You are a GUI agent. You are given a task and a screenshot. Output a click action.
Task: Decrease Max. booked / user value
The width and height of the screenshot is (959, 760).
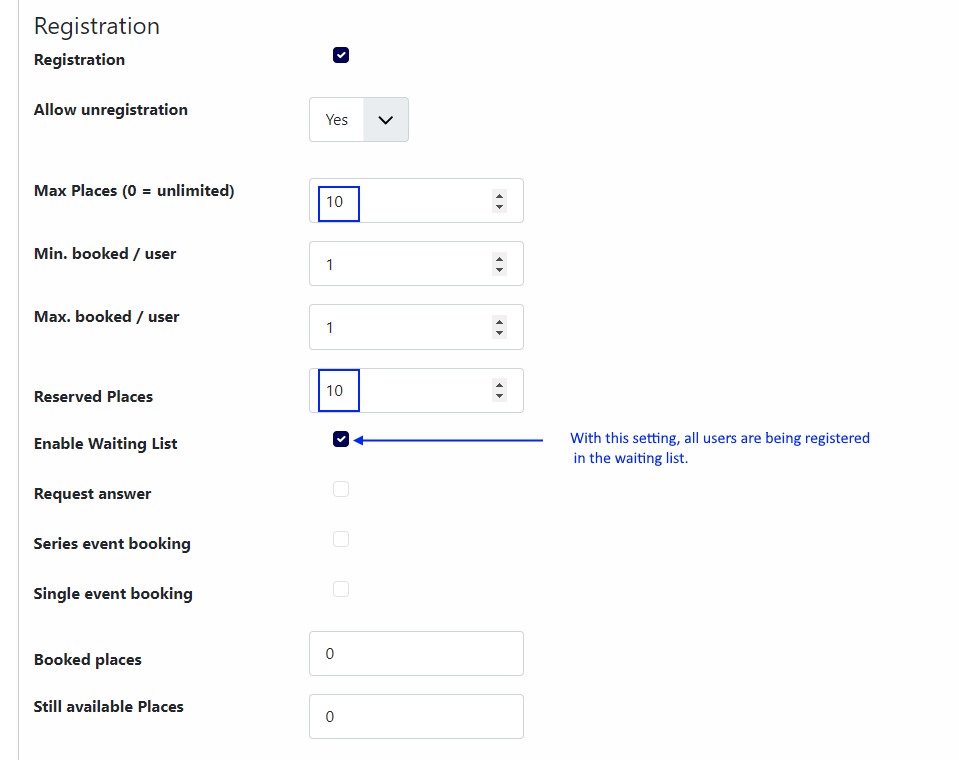pos(500,333)
